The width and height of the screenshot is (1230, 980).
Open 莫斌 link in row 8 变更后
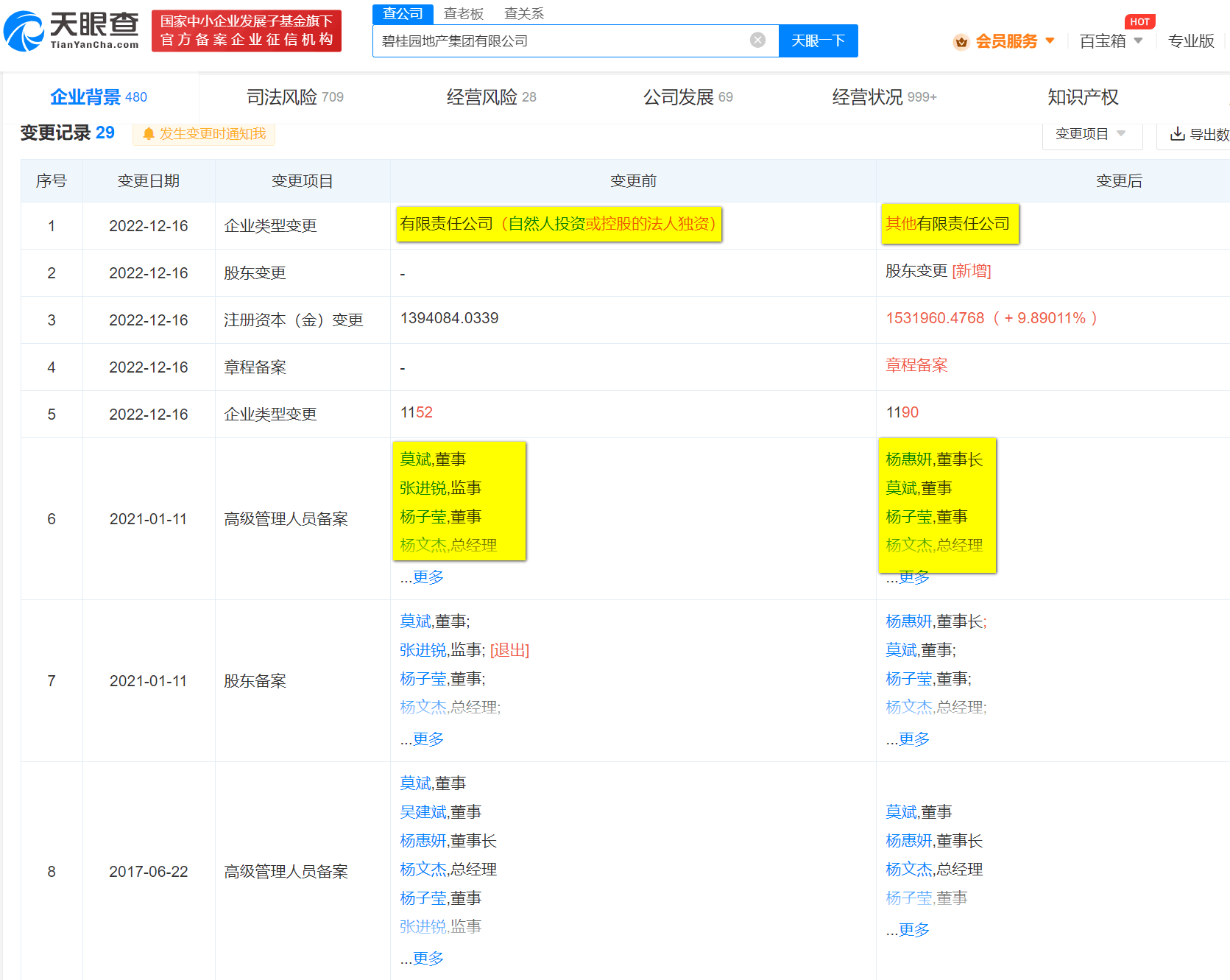(x=902, y=812)
